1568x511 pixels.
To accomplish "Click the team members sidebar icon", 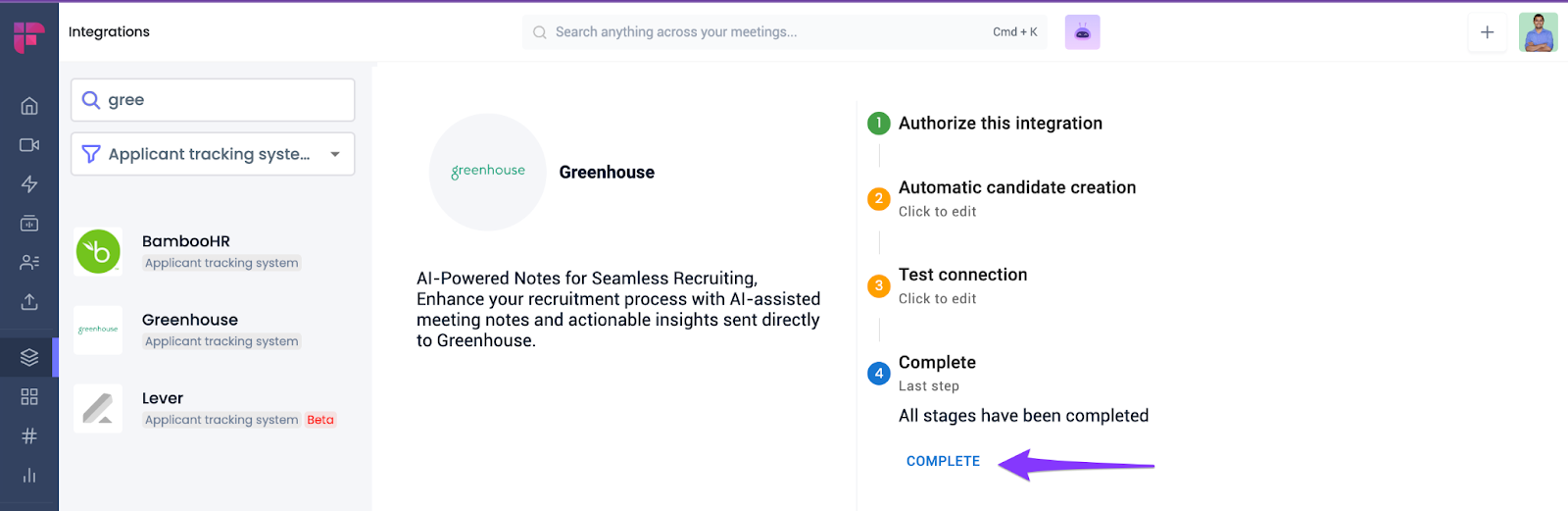I will pyautogui.click(x=29, y=262).
